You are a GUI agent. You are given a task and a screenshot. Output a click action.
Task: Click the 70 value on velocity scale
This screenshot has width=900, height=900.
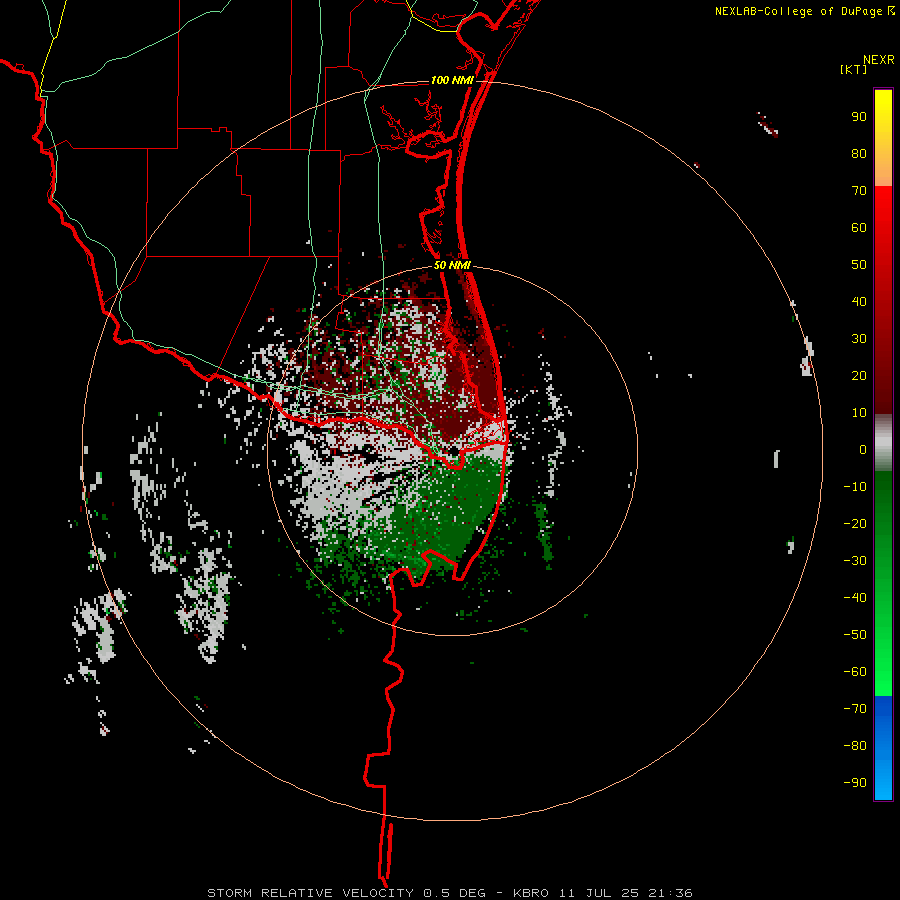click(x=859, y=191)
